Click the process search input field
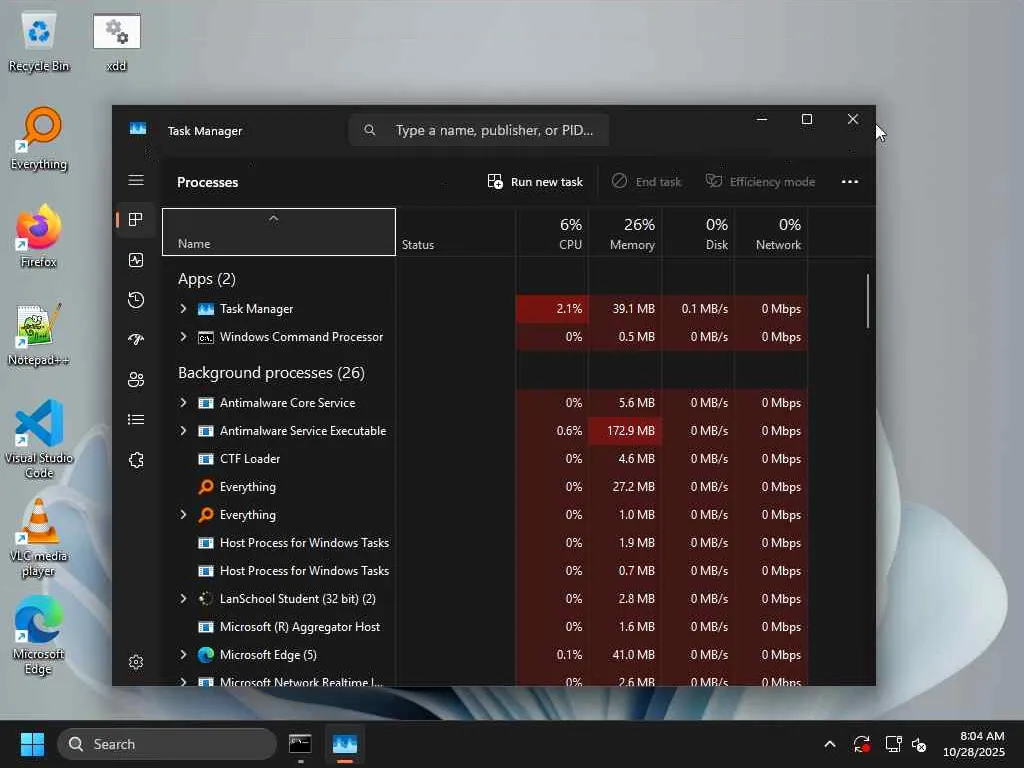This screenshot has height=768, width=1024. point(479,130)
